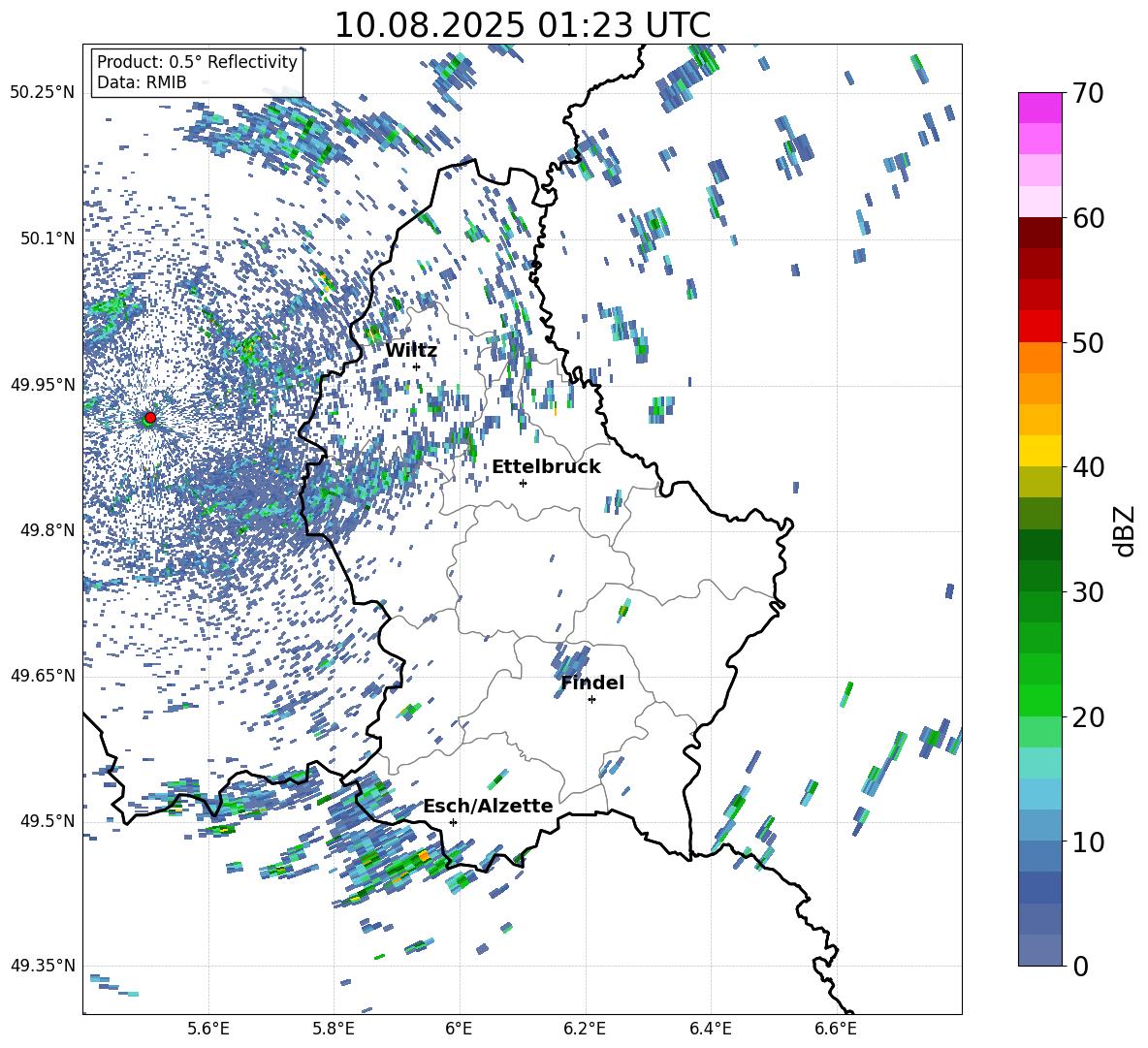
Task: Click the 70 colorbar tick label
Action: (1088, 93)
